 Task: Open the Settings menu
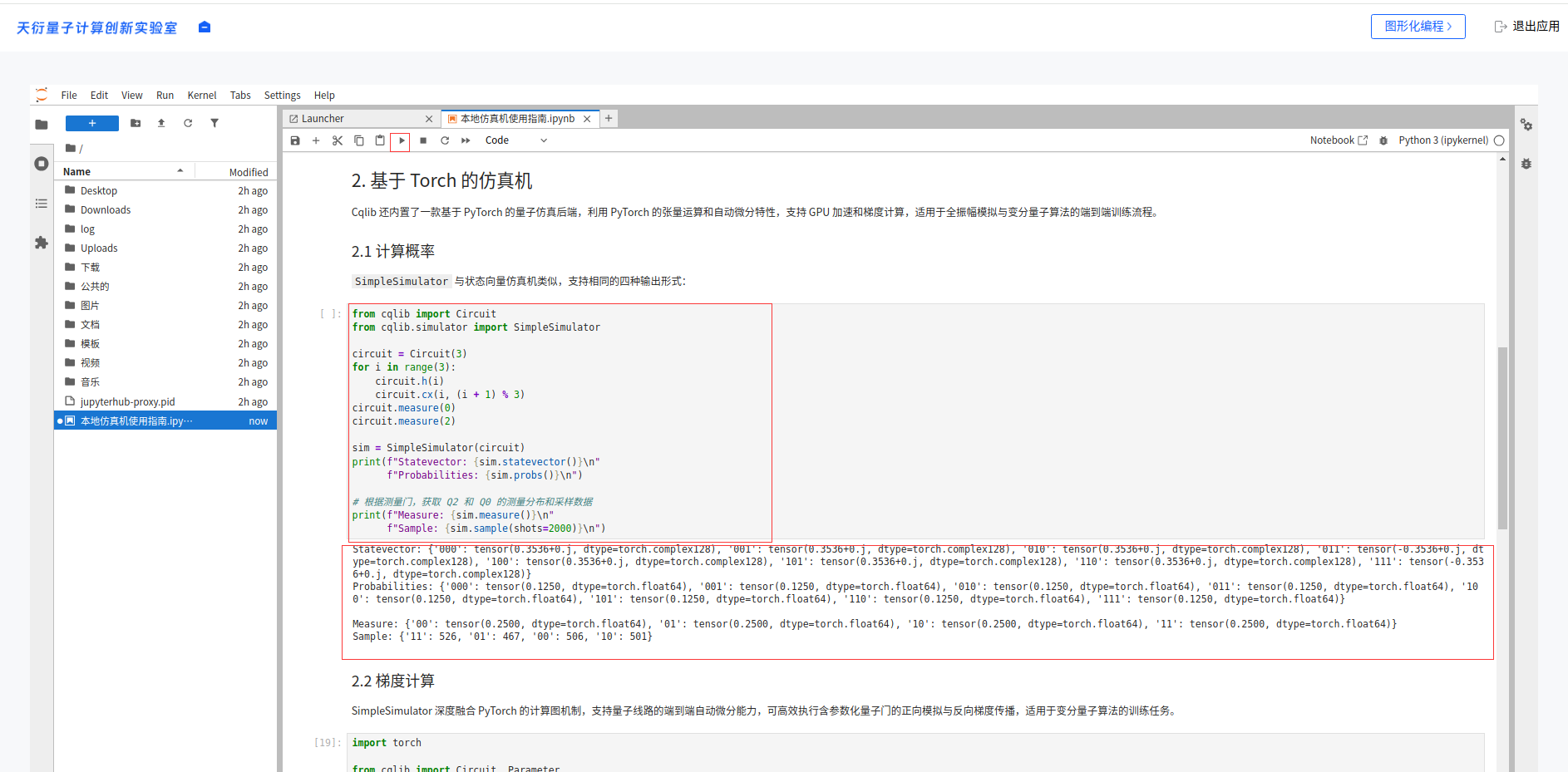(x=283, y=96)
